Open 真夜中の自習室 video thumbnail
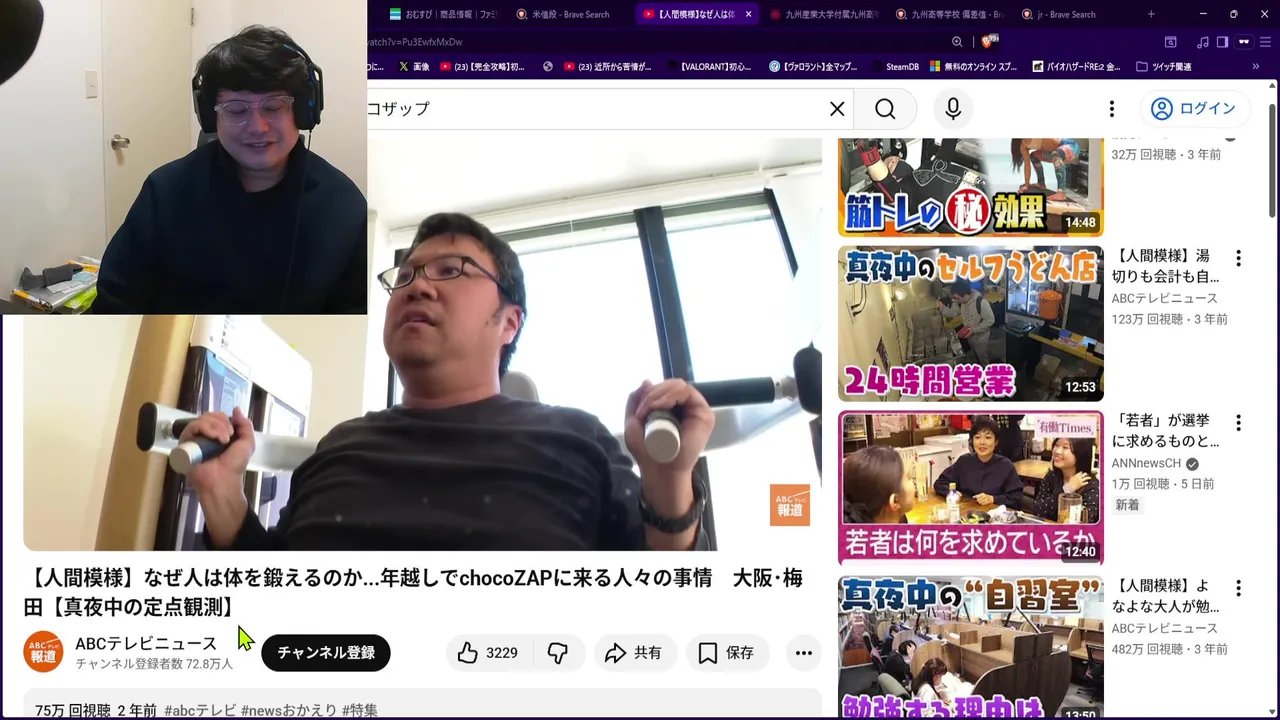The width and height of the screenshot is (1280, 720). 971,648
